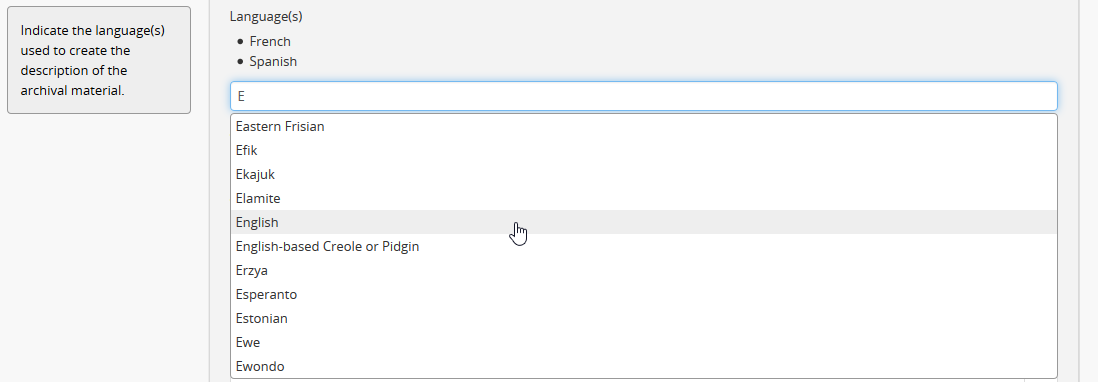Choose the Elamite language entry
The width and height of the screenshot is (1098, 382).
(x=644, y=198)
